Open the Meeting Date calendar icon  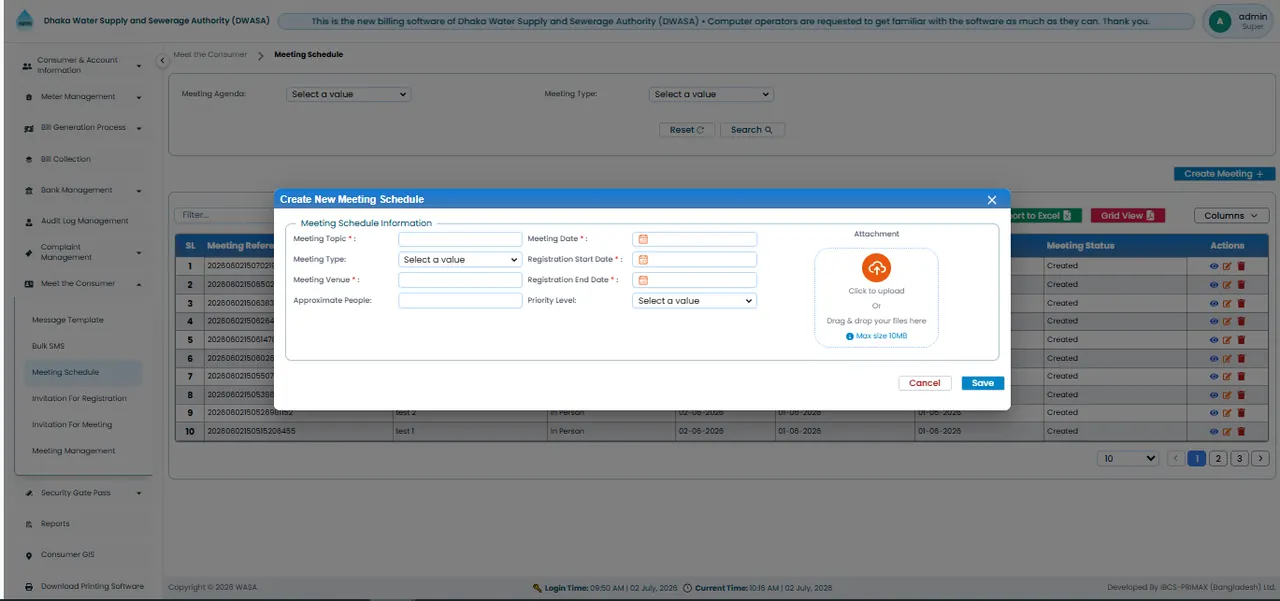pyautogui.click(x=643, y=239)
